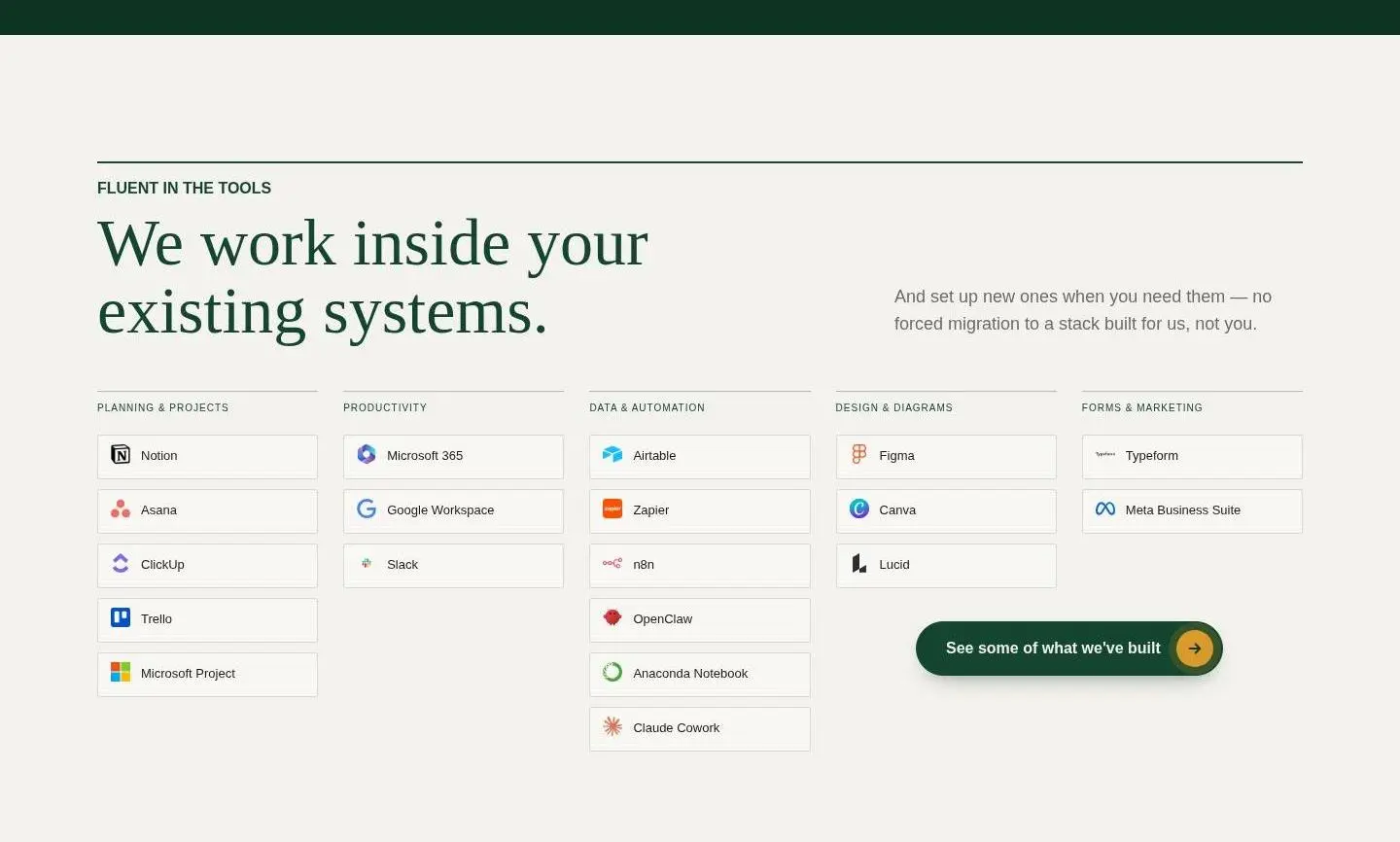Click the Figma label text

click(x=896, y=455)
